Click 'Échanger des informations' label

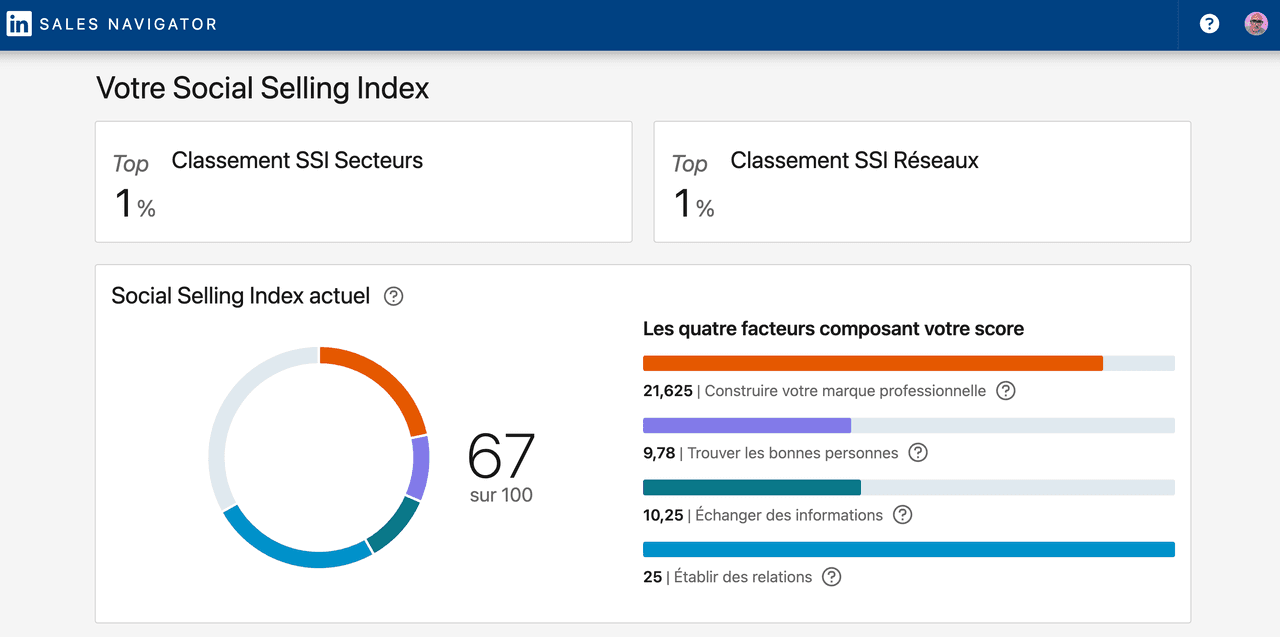789,515
